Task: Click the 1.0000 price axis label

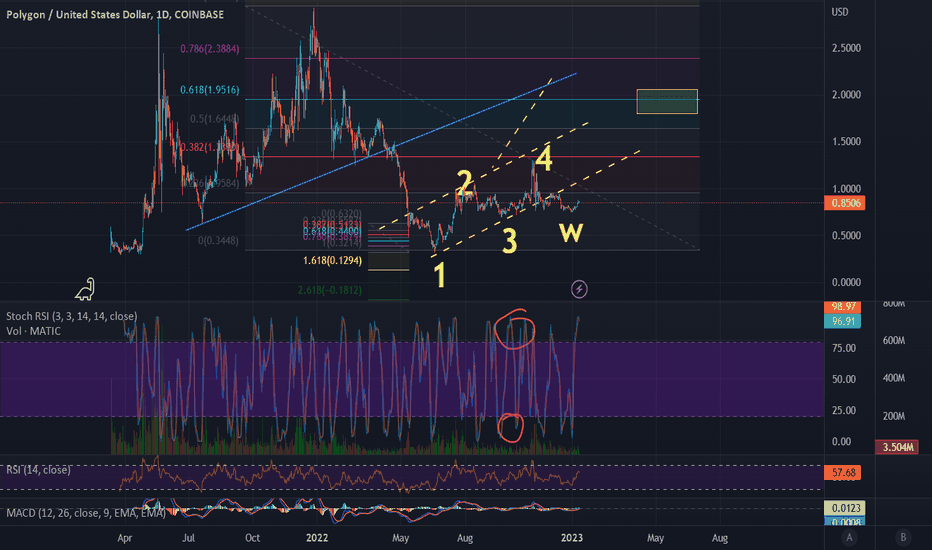Action: 846,189
